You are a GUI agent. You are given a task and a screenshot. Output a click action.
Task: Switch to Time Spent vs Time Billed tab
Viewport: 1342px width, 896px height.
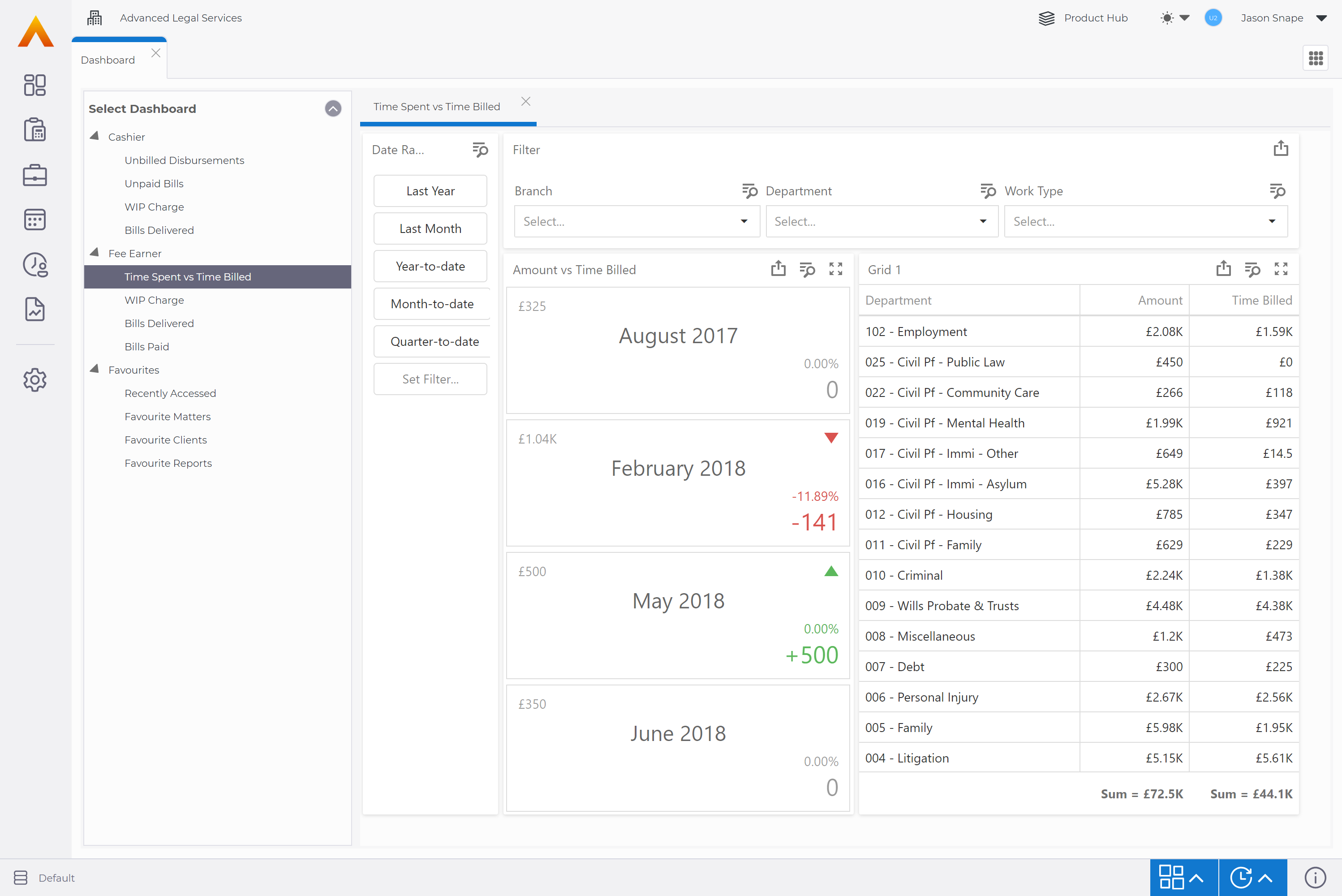tap(436, 107)
